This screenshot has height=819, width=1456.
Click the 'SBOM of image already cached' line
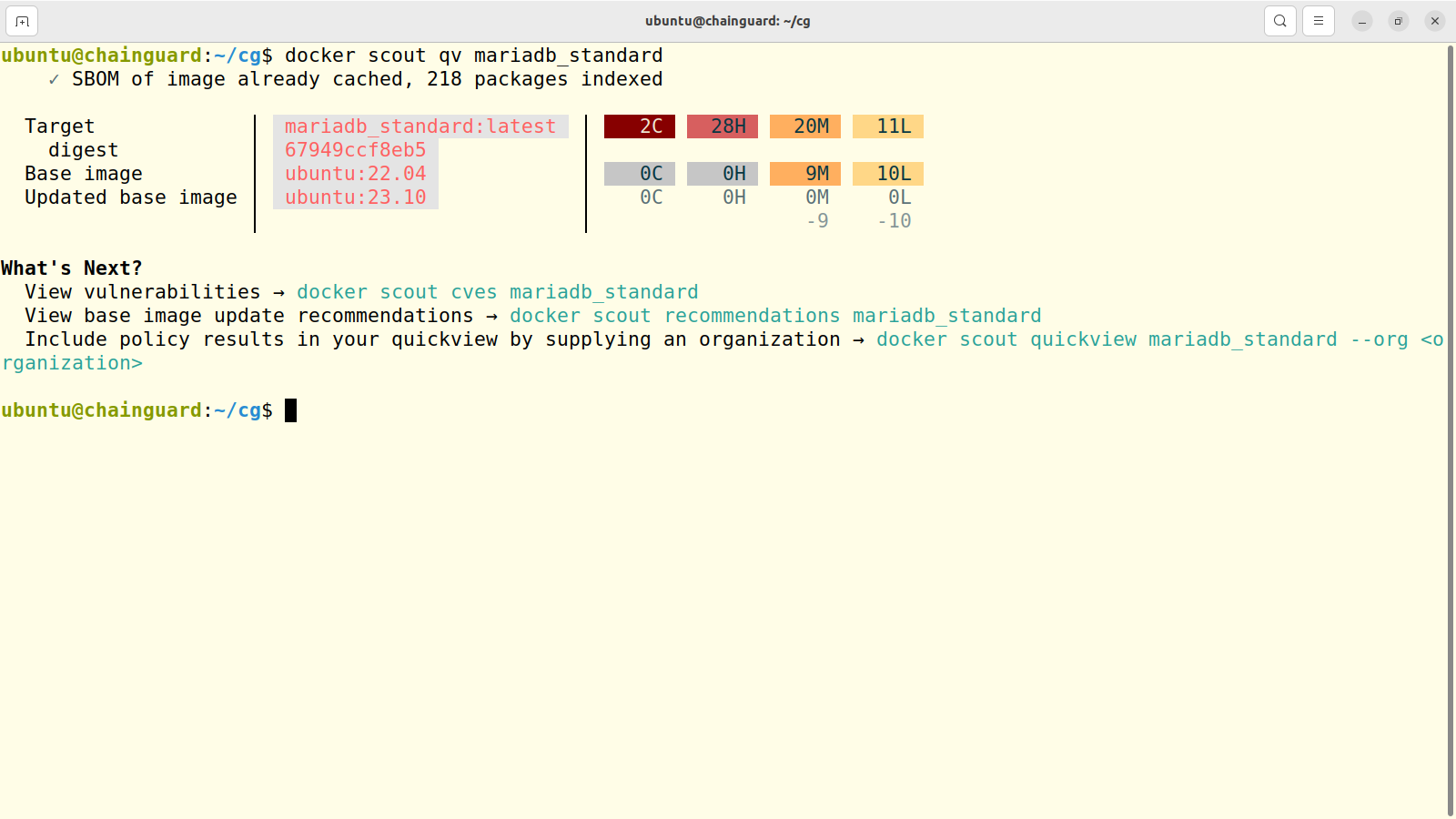[356, 79]
